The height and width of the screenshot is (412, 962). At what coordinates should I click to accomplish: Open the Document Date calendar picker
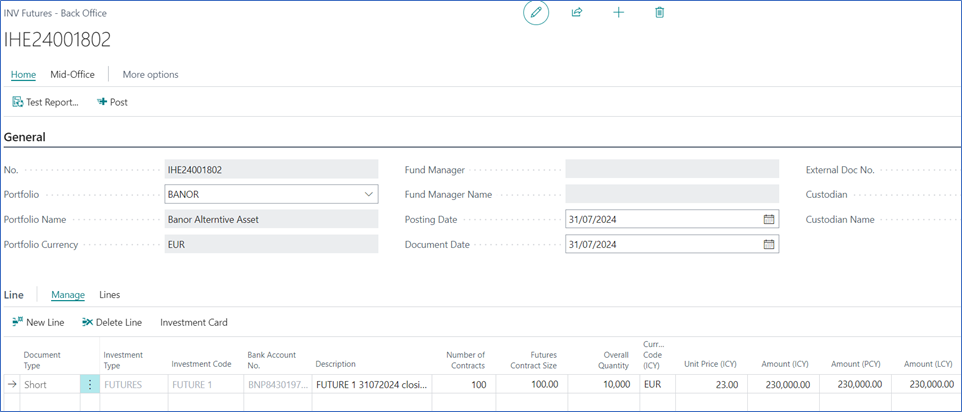point(768,244)
